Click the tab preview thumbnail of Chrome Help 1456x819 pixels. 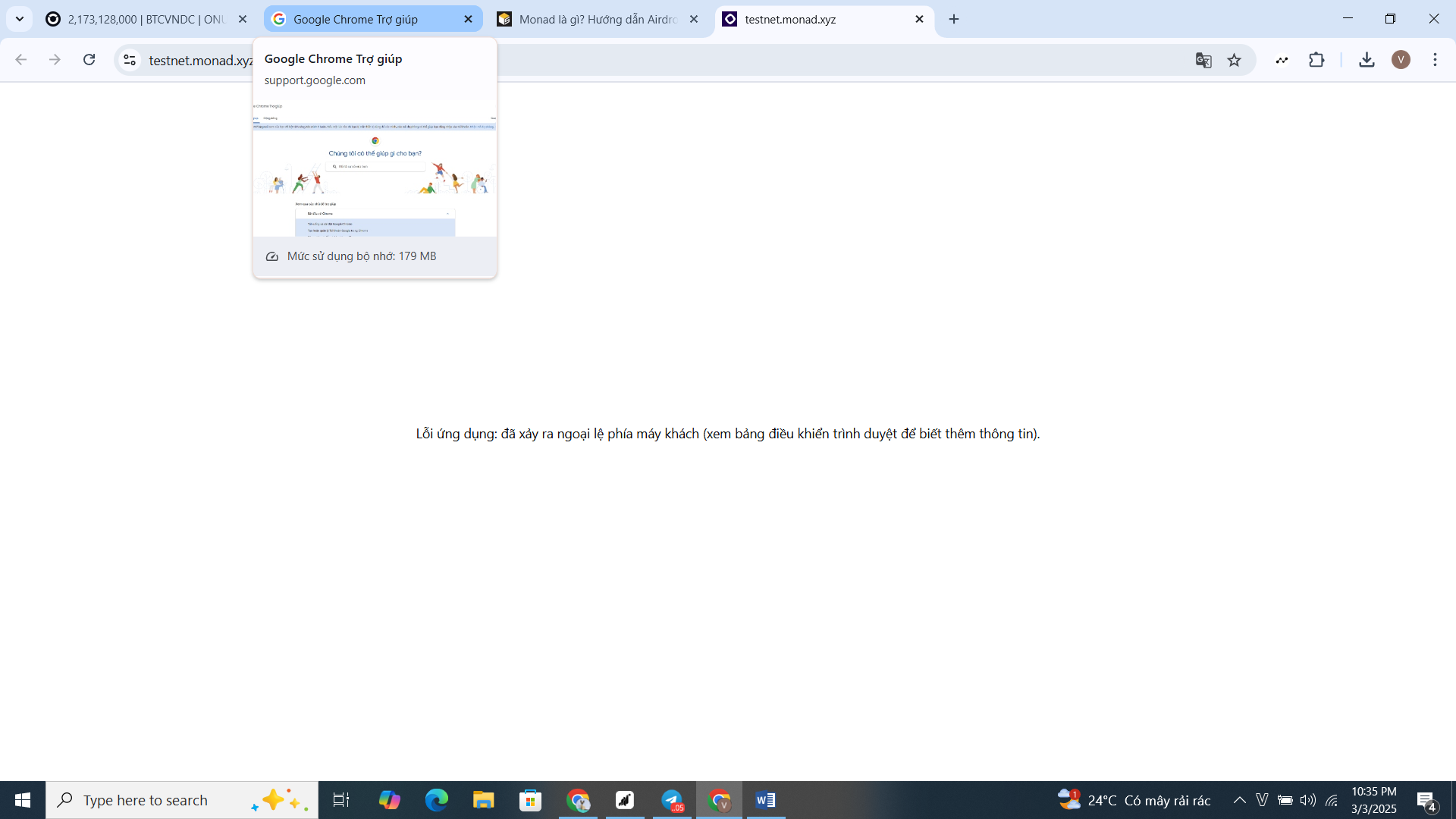(x=375, y=168)
